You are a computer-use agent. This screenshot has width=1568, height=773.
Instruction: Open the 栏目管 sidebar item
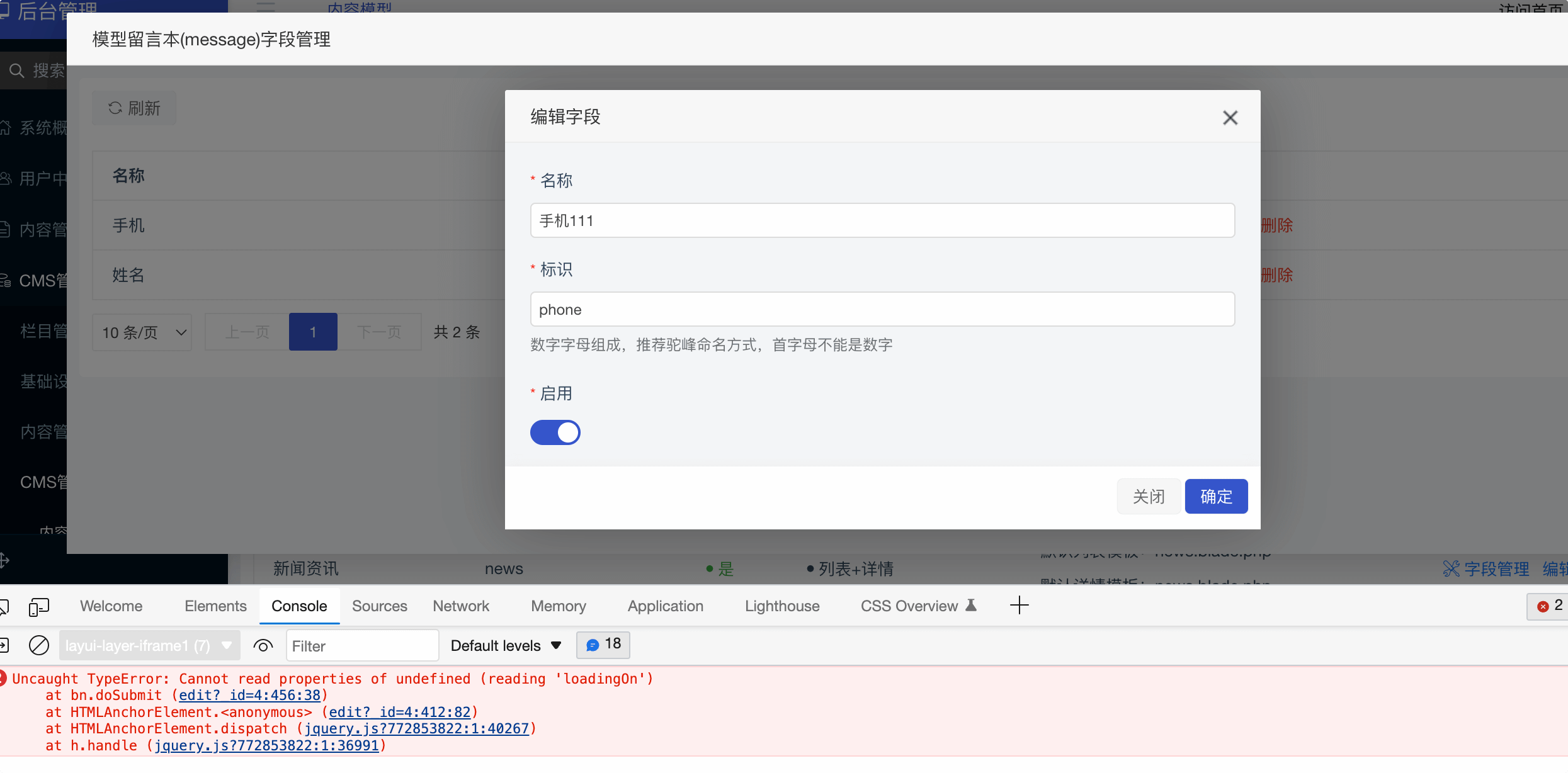(43, 330)
